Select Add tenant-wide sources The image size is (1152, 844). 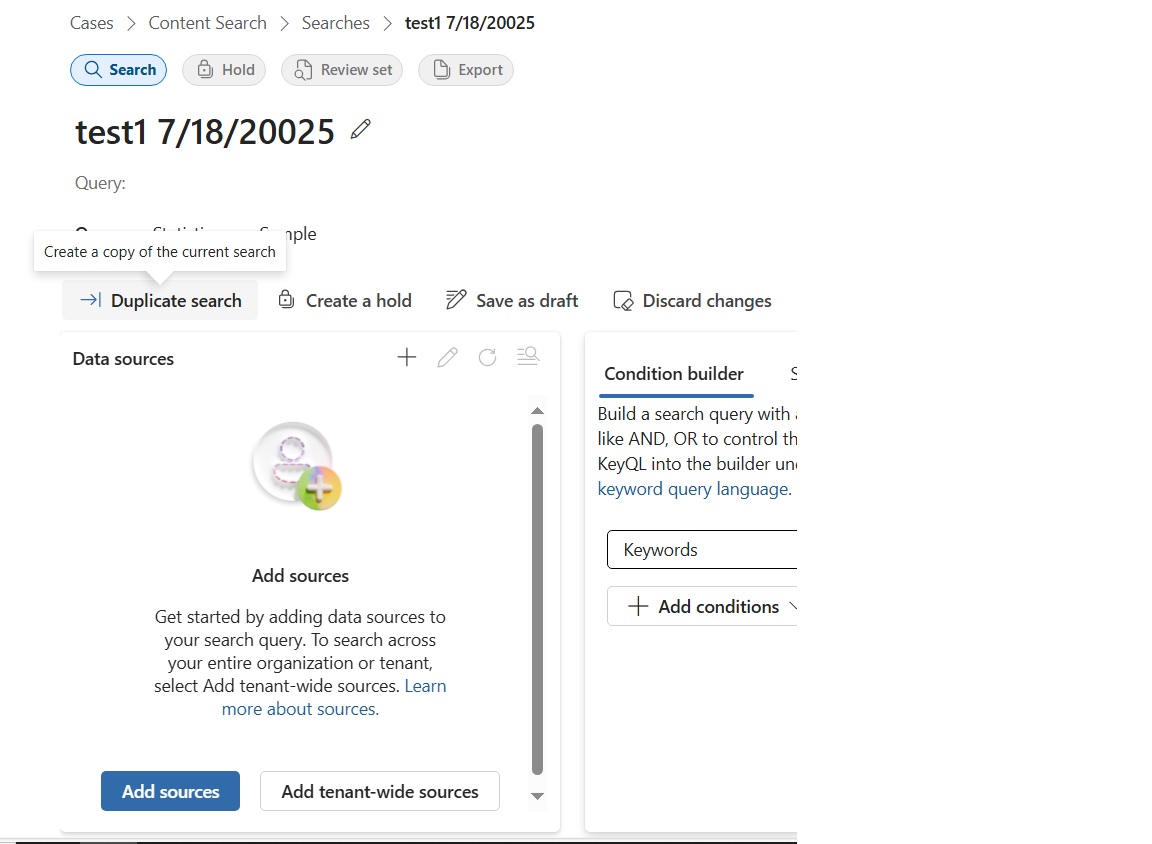[379, 791]
